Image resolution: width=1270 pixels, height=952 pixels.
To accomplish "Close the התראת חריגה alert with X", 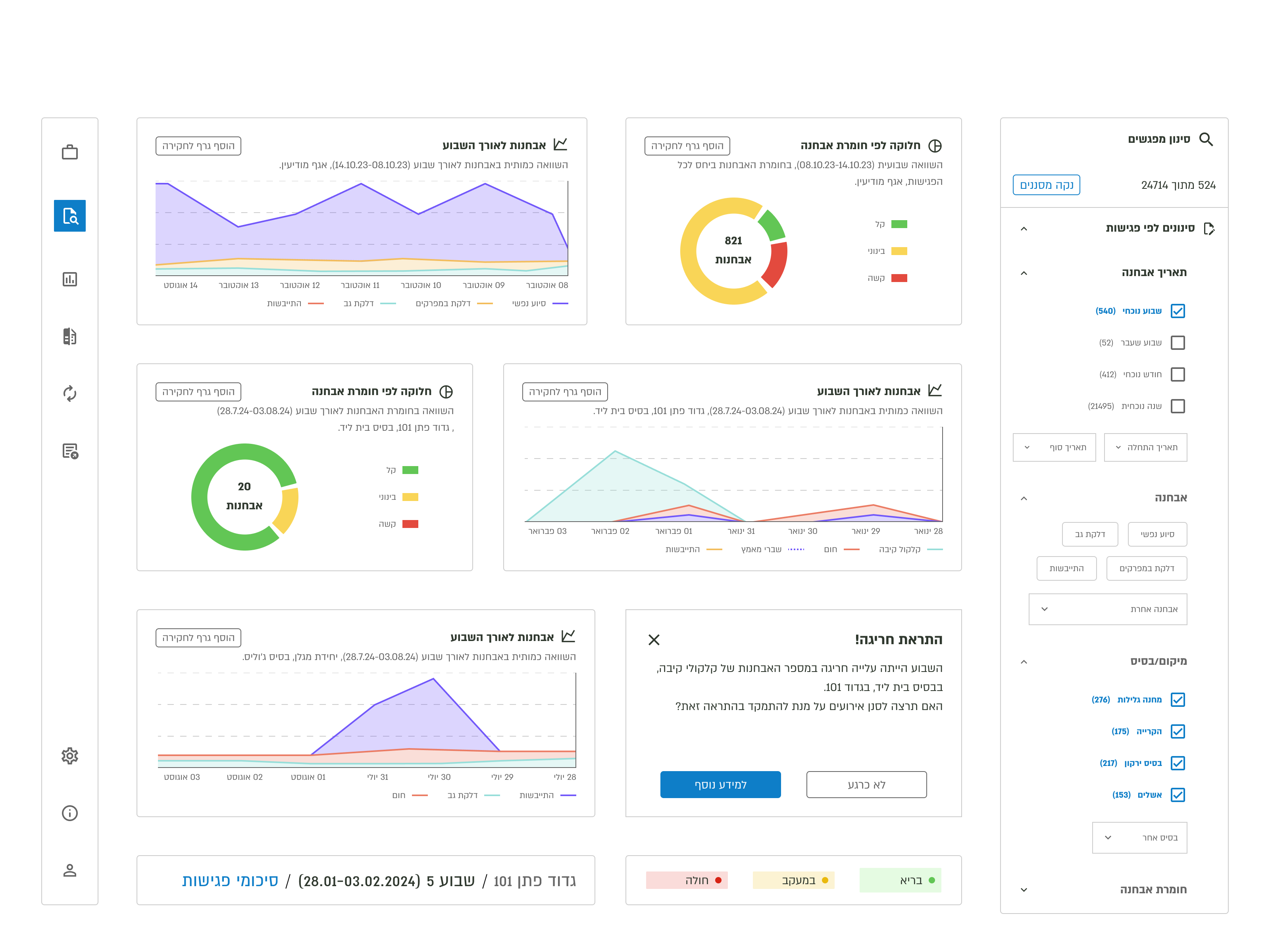I will pyautogui.click(x=653, y=640).
